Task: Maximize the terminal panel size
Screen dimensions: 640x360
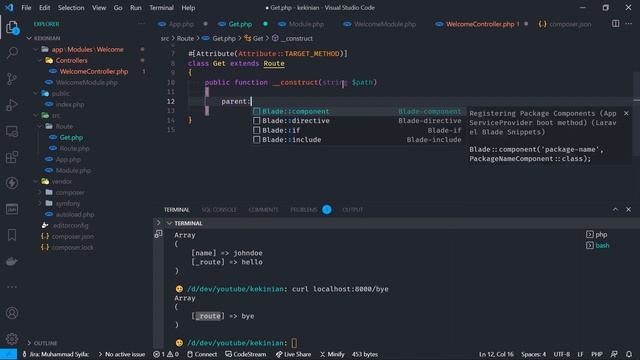Action: 615,209
